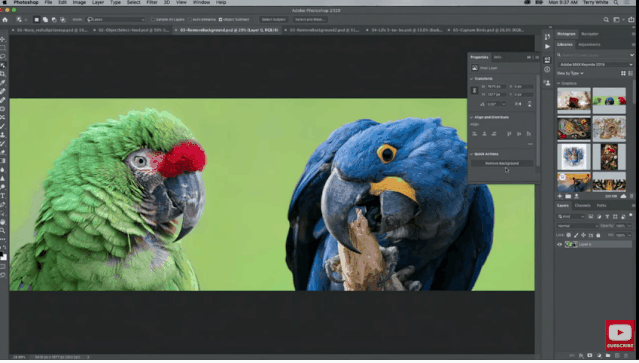
Task: Toggle Lock Image Pixels brush icon
Action: tap(576, 235)
